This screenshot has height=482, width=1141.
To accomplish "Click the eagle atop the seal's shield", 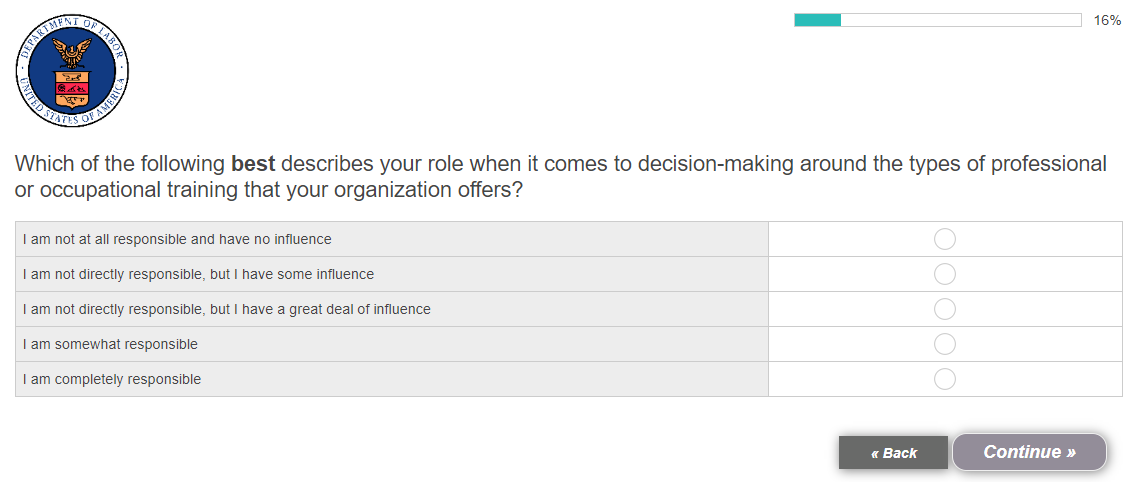I will (x=72, y=50).
